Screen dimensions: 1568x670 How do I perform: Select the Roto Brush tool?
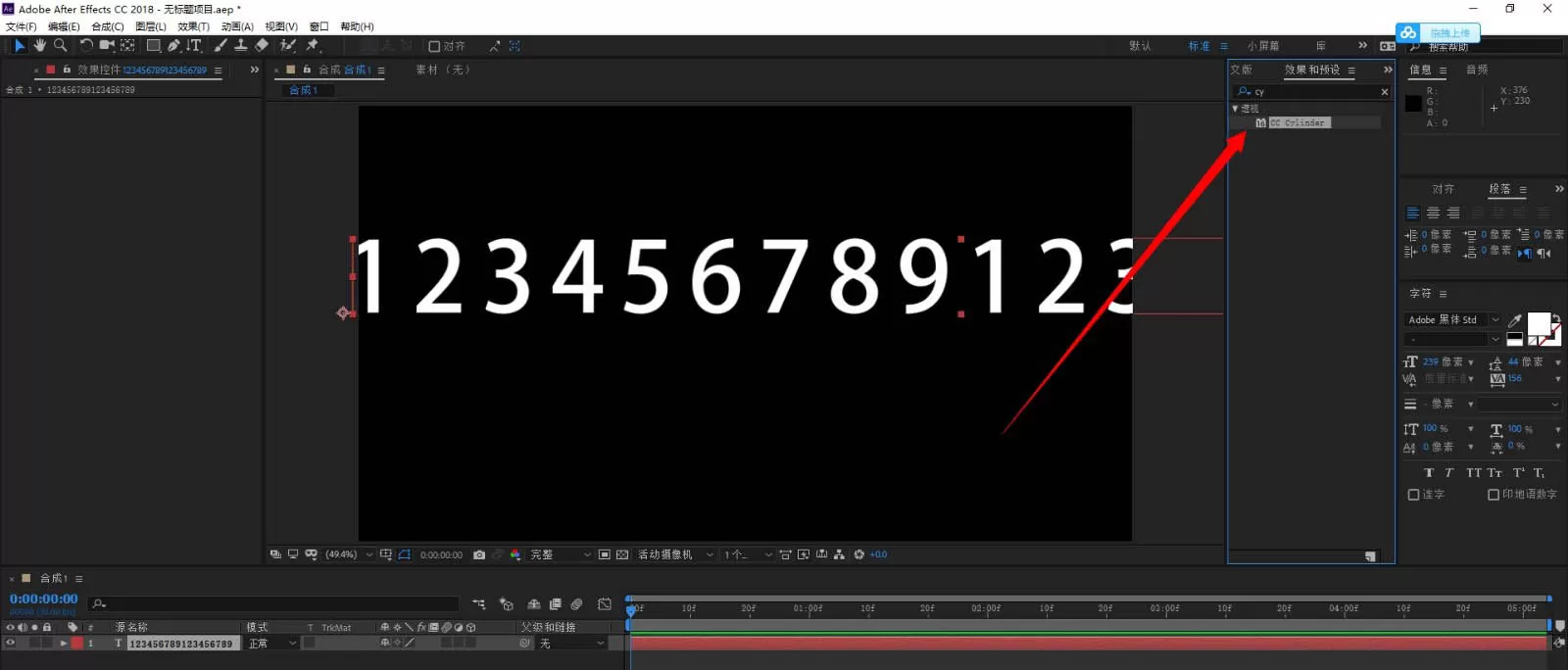click(x=288, y=45)
